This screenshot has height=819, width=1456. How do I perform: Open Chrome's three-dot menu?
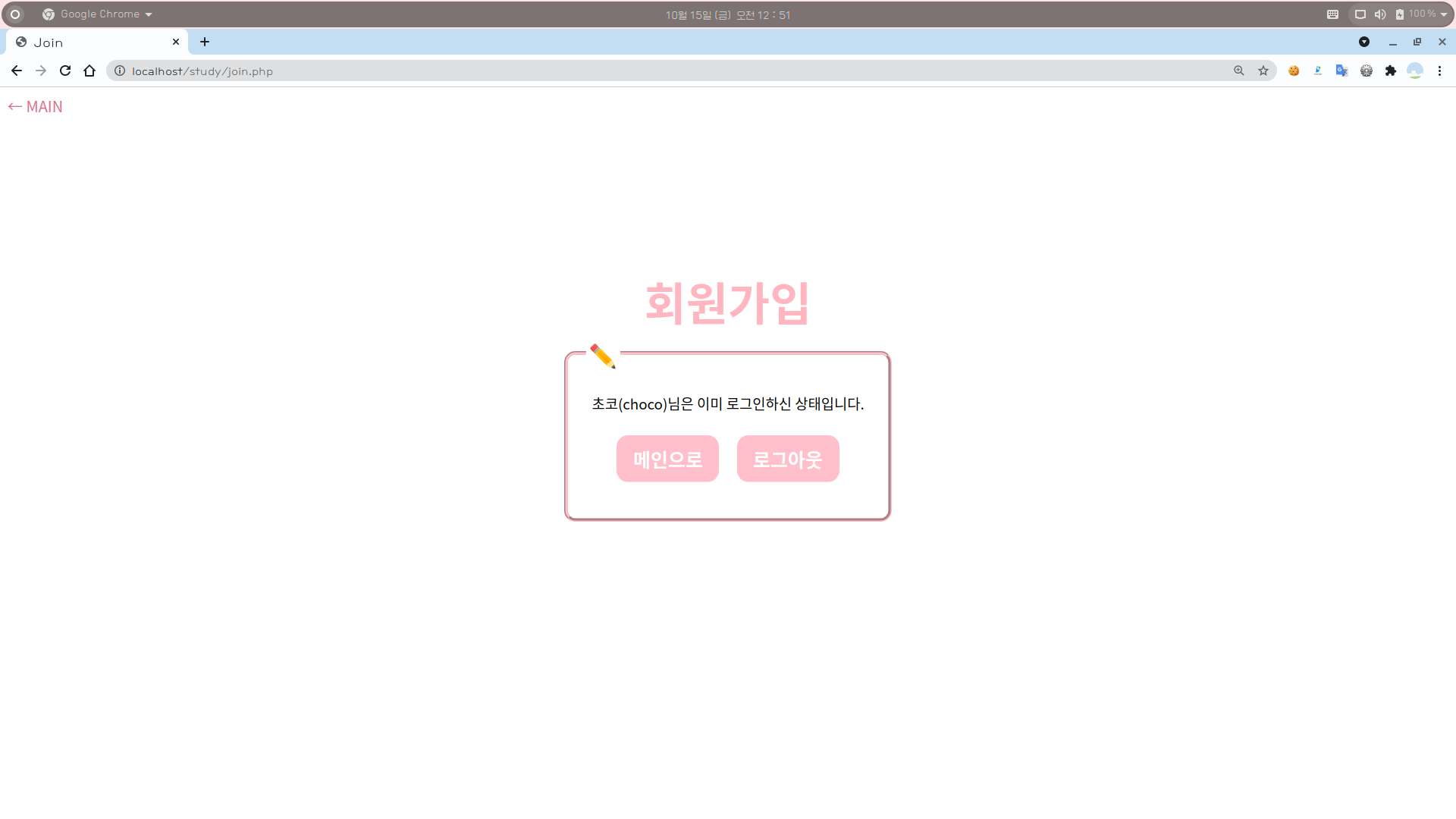1439,71
